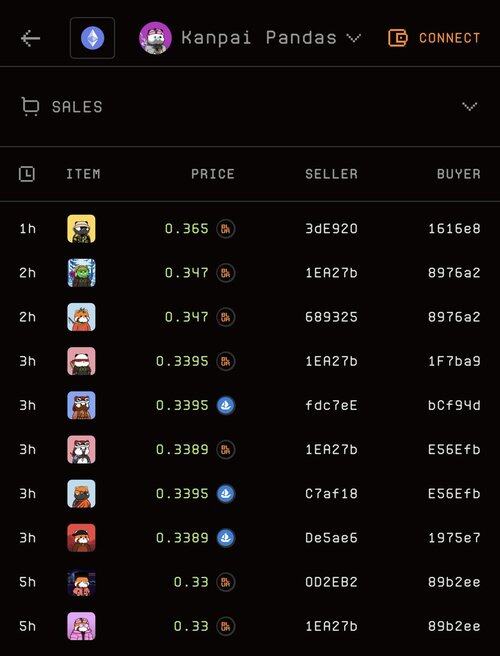This screenshot has width=500, height=656.
Task: Select the BUYER column header
Action: (x=459, y=174)
